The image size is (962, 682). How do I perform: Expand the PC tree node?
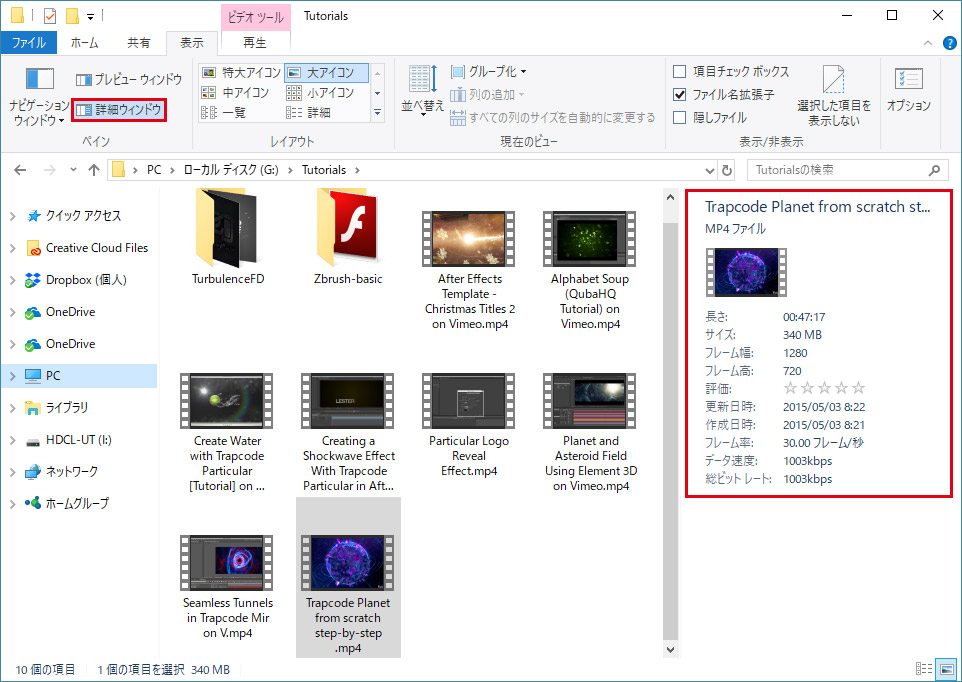[x=12, y=376]
